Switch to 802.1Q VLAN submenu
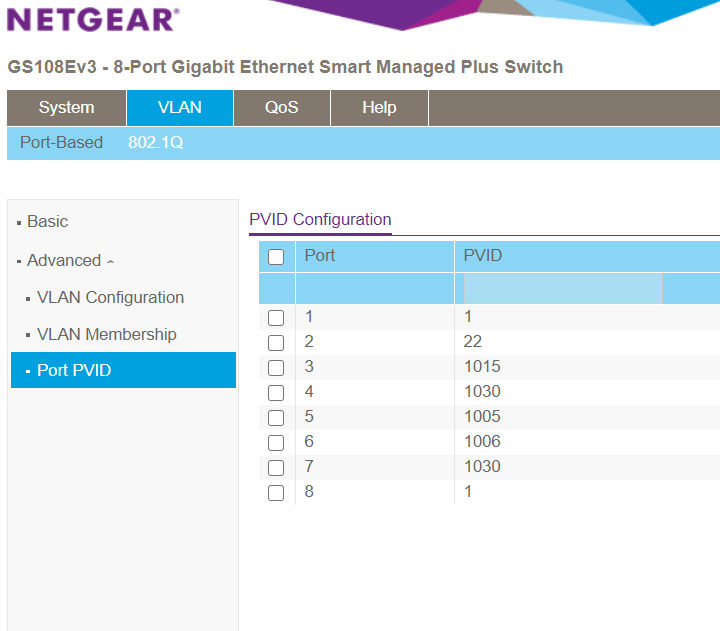720x631 pixels. pos(155,142)
